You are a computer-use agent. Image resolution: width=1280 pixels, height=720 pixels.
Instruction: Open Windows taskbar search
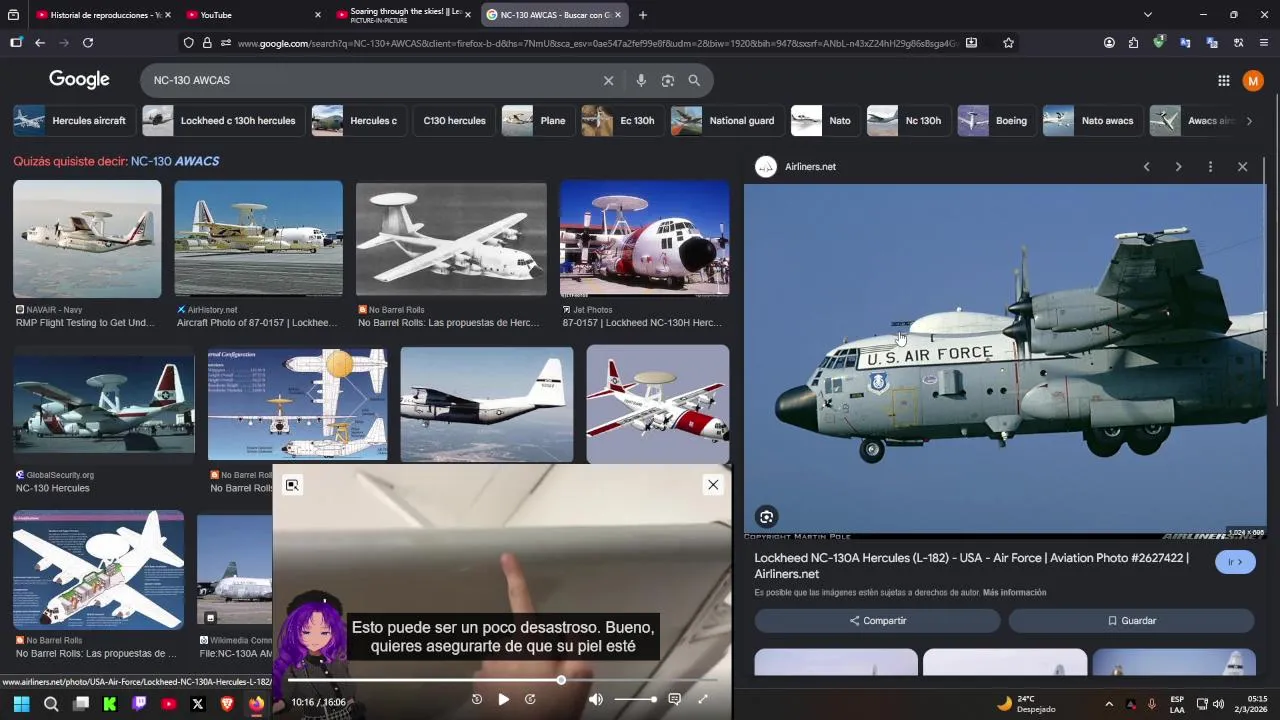51,704
